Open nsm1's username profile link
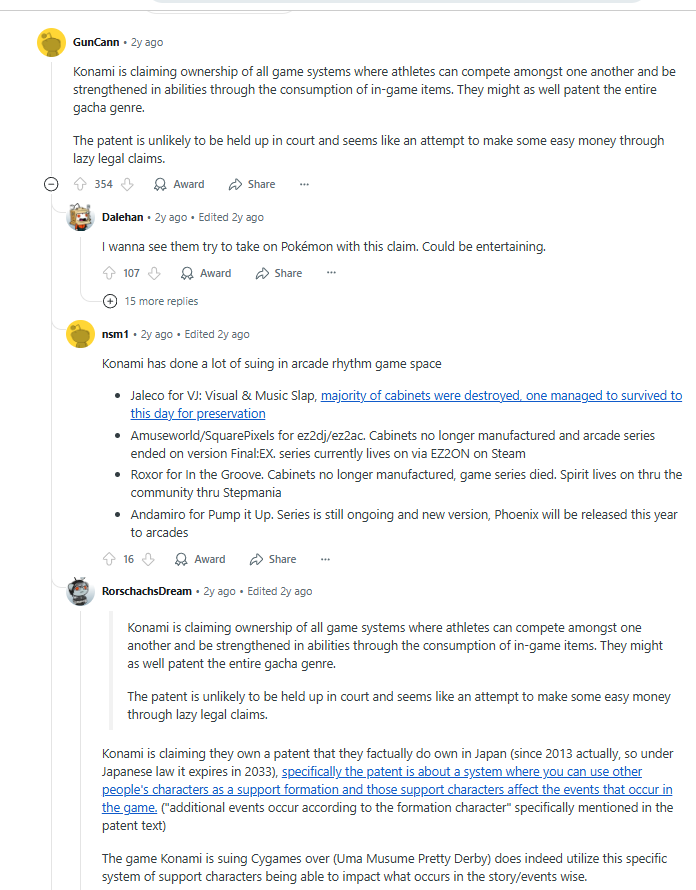 115,334
